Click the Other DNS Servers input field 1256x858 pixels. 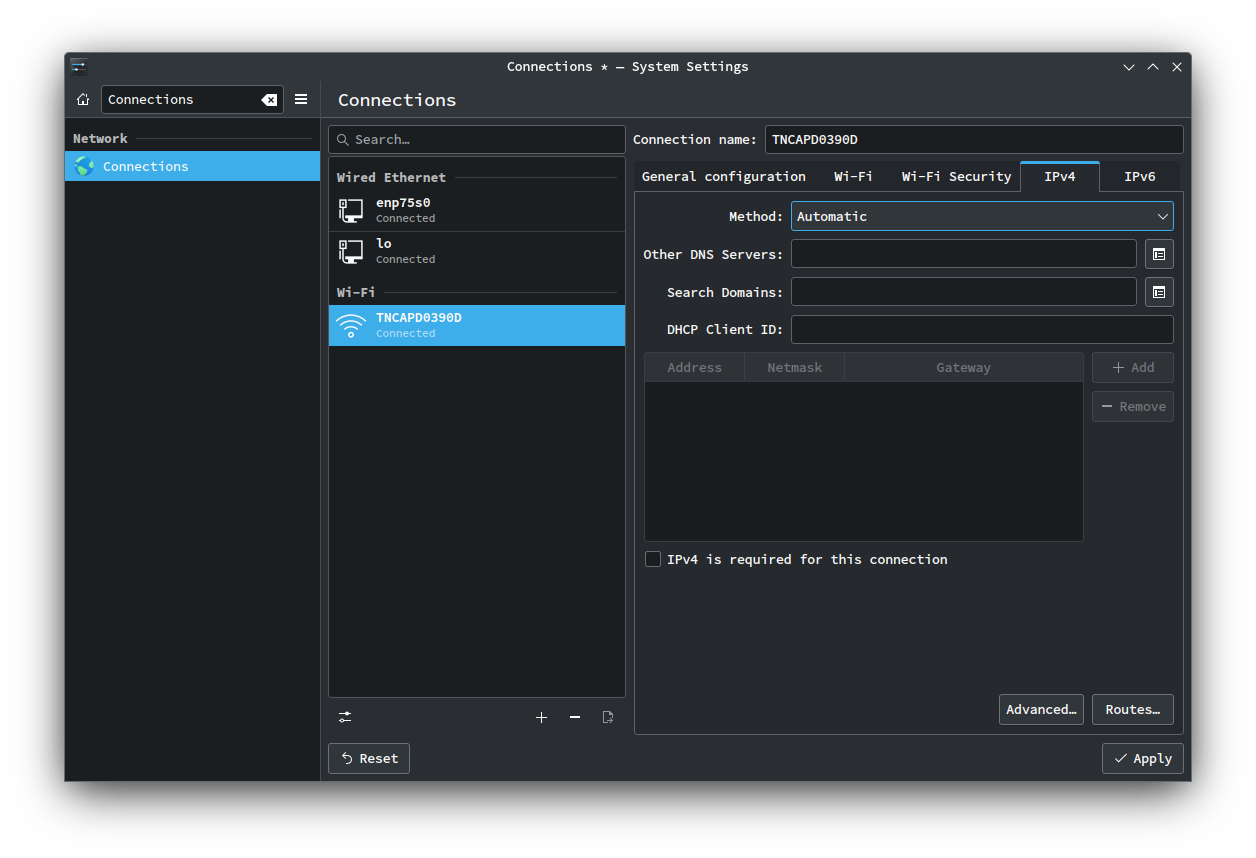(964, 254)
